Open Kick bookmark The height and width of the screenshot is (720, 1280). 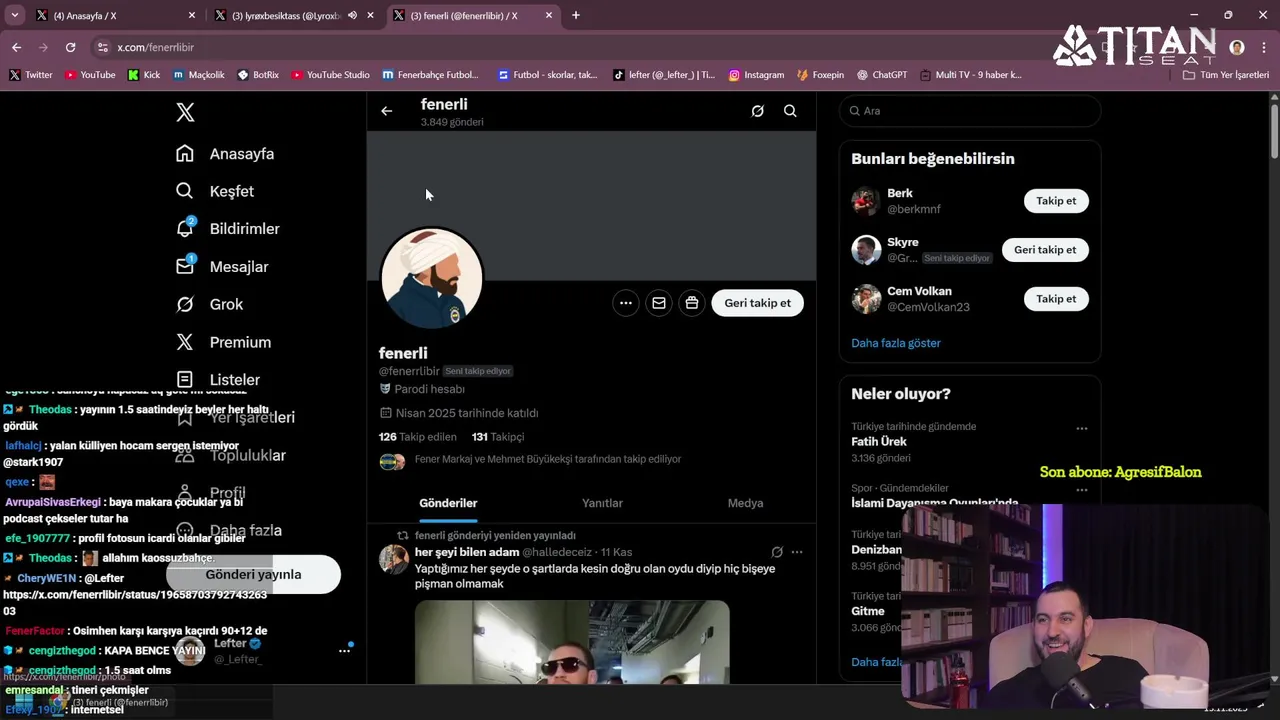(144, 75)
